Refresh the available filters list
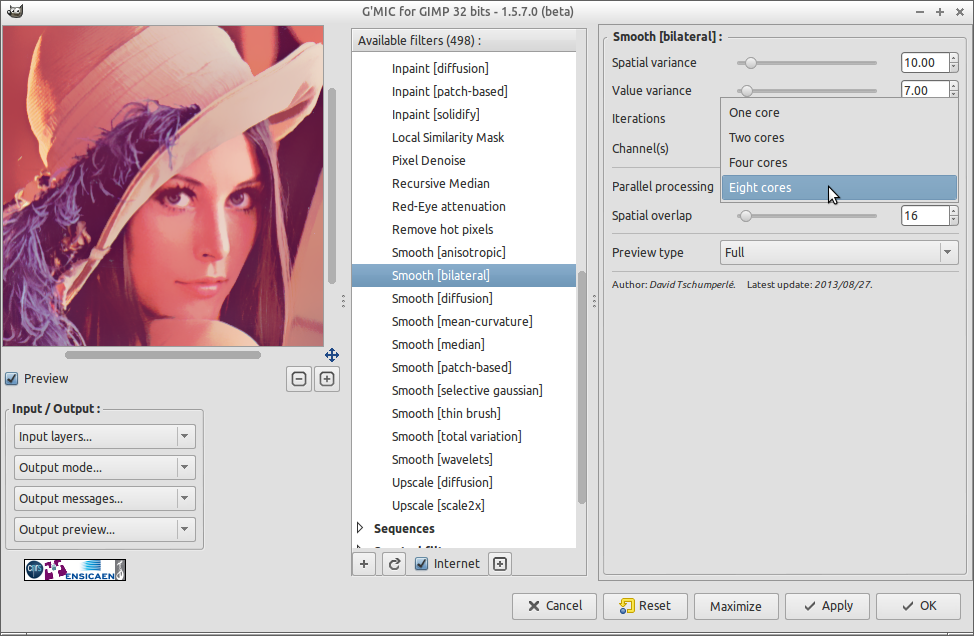 (x=394, y=564)
